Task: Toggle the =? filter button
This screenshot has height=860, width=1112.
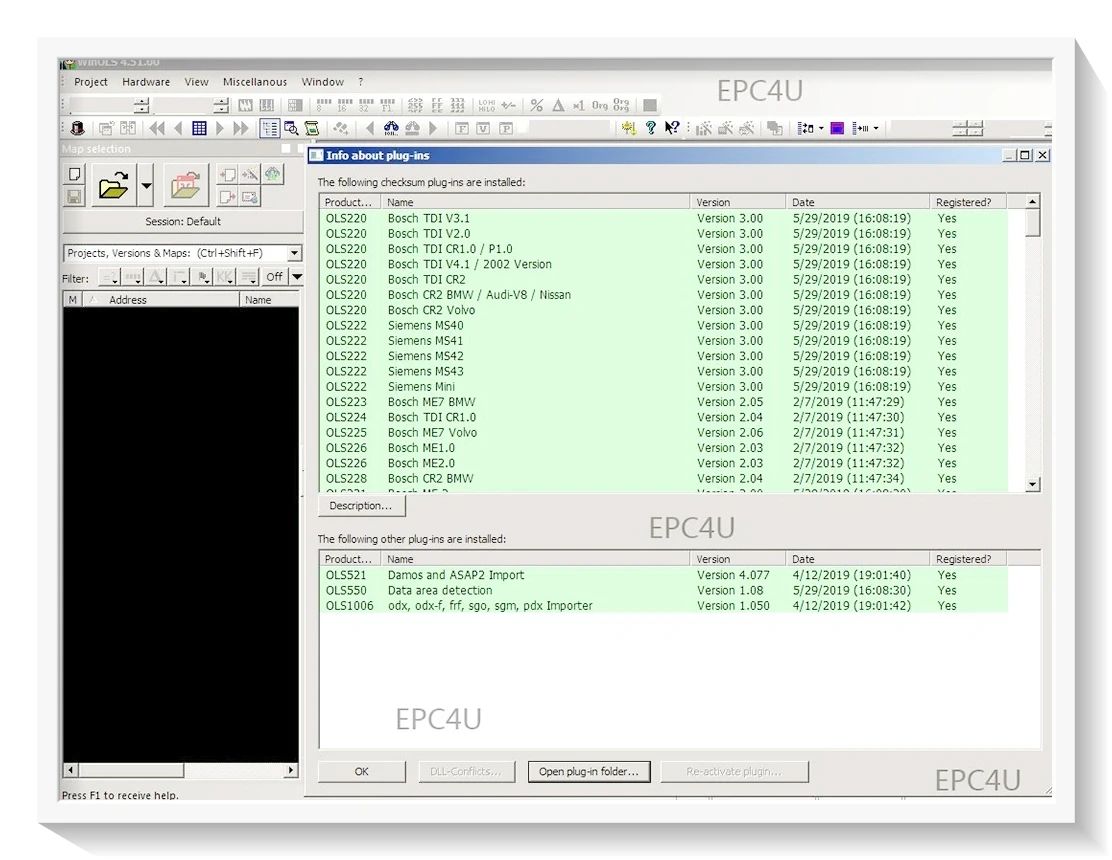Action: pyautogui.click(x=109, y=277)
